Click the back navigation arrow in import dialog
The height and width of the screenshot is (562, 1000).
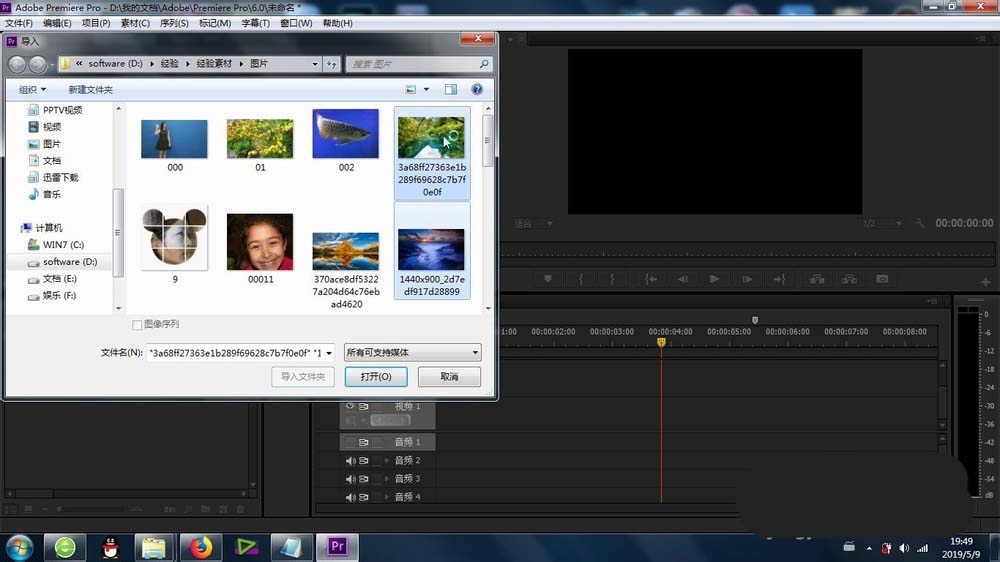coord(18,64)
